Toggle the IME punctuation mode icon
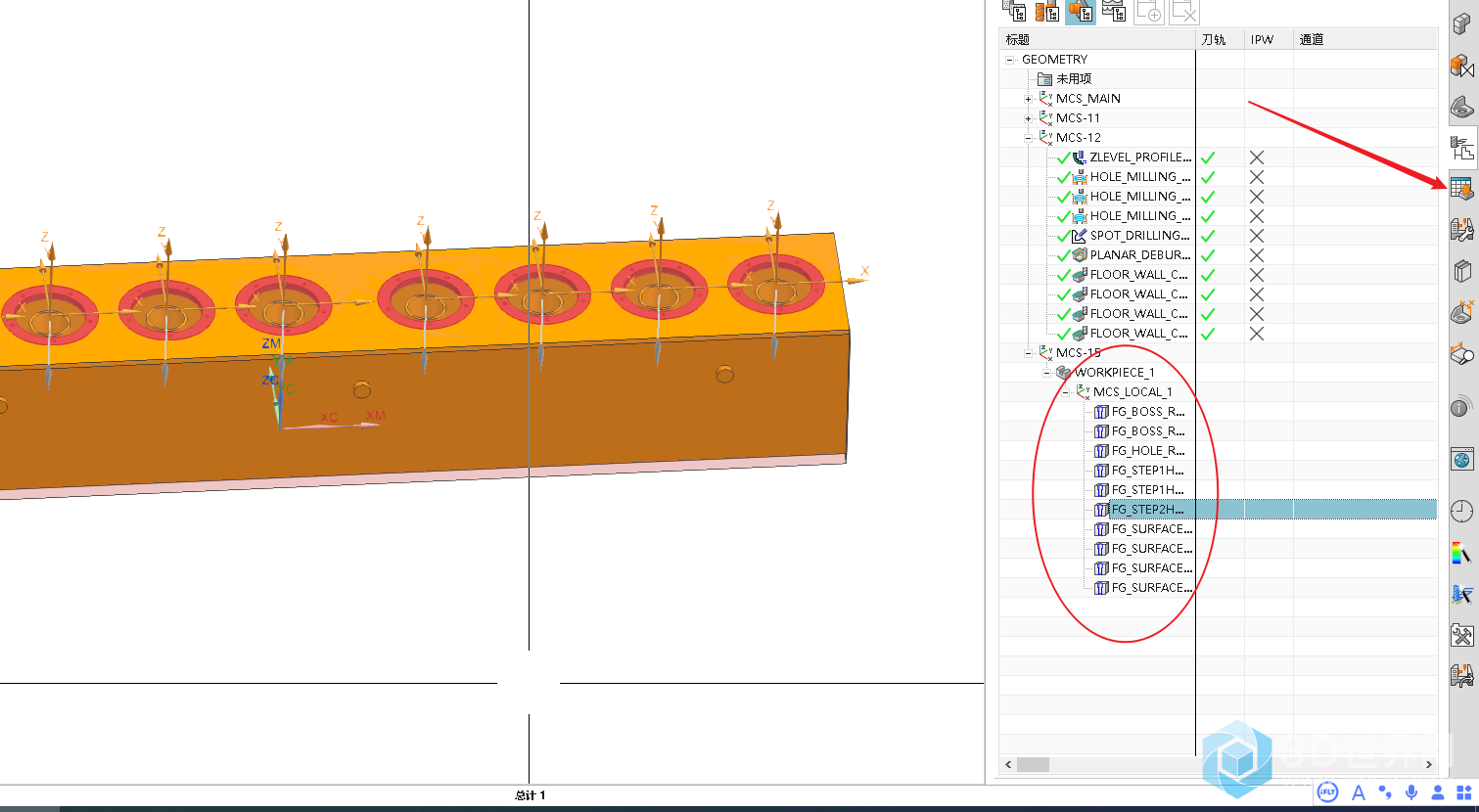1479x812 pixels. pyautogui.click(x=1385, y=792)
